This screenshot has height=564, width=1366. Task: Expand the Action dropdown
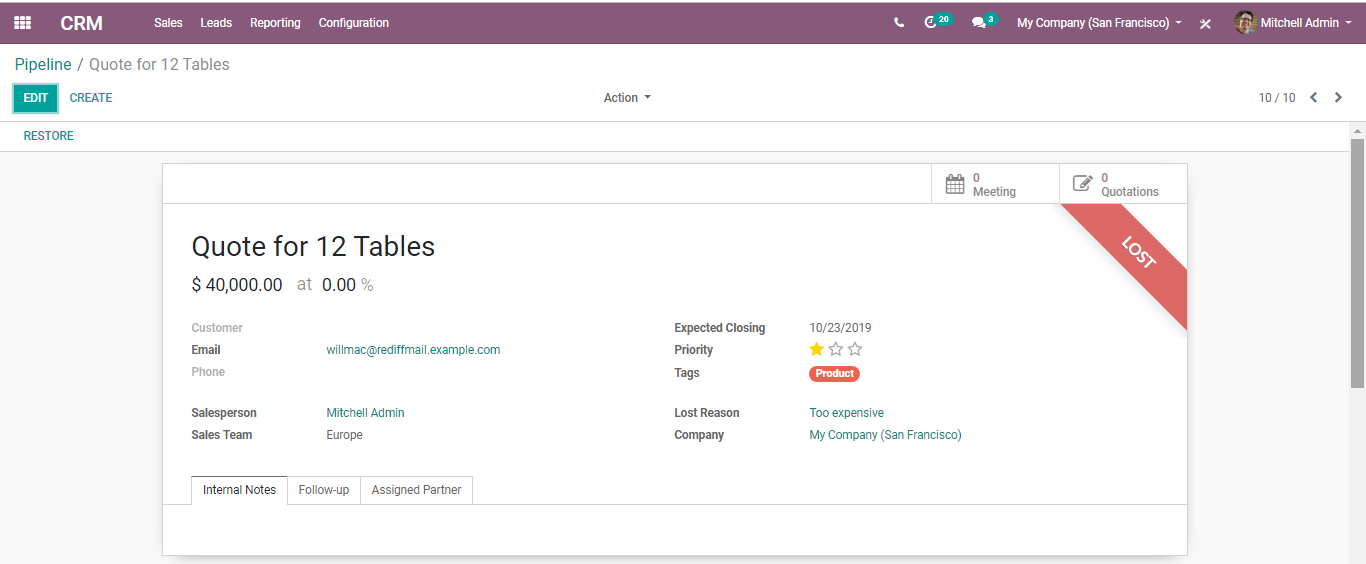click(627, 98)
